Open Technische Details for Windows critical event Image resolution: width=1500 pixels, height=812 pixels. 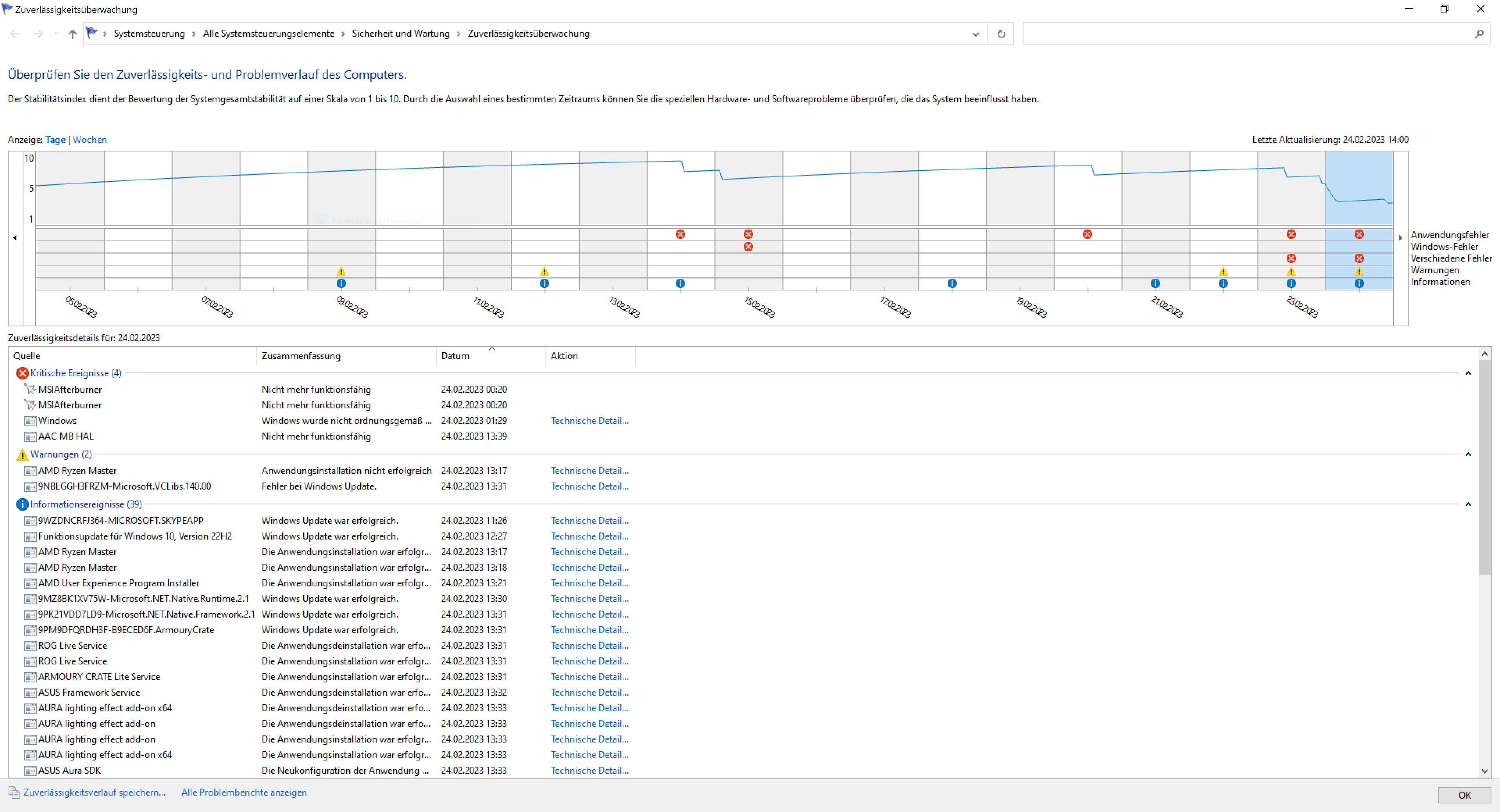(589, 420)
